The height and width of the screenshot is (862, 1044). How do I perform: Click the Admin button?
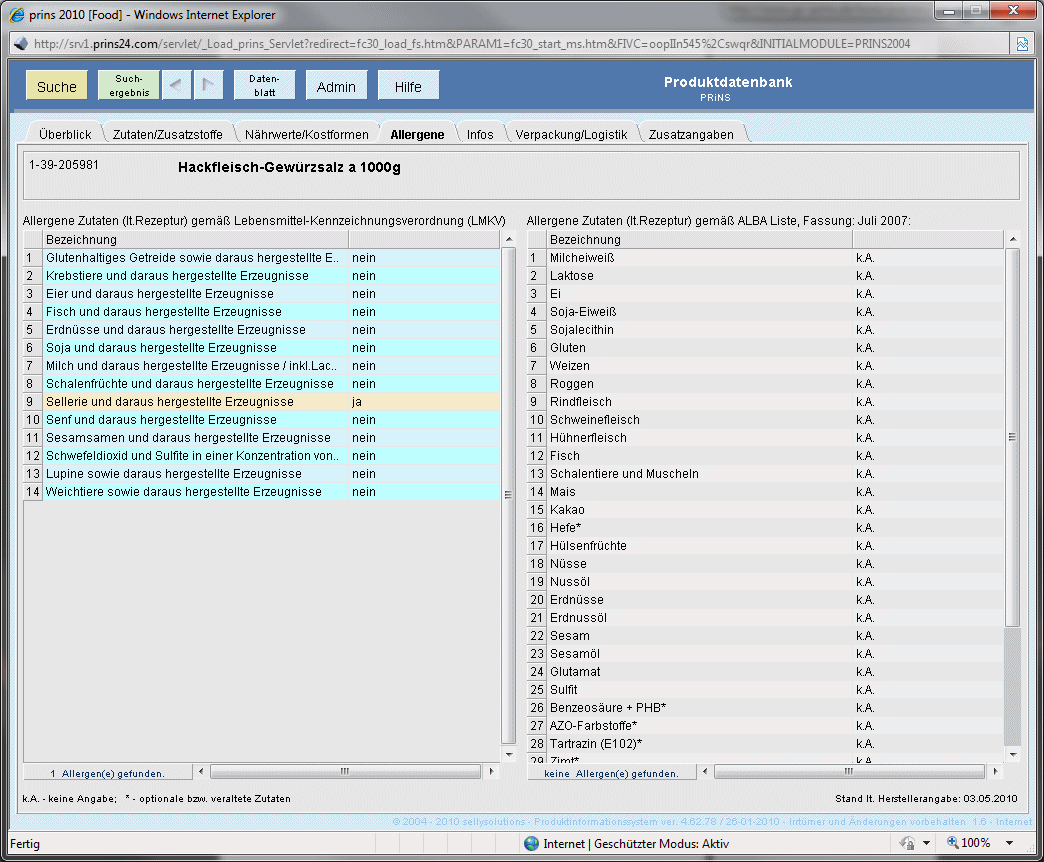click(x=336, y=86)
